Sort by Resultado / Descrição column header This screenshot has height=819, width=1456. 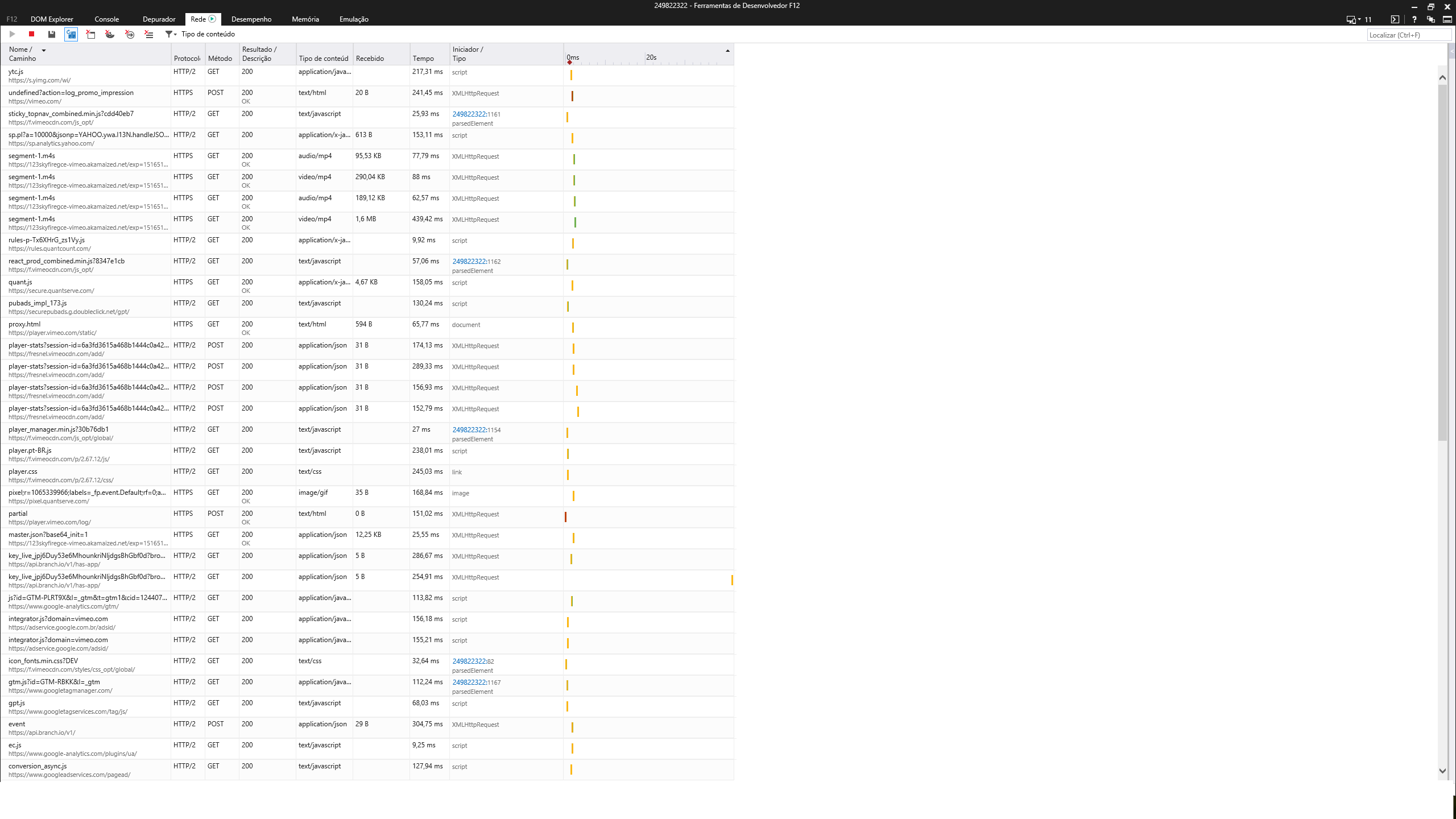tap(267, 54)
